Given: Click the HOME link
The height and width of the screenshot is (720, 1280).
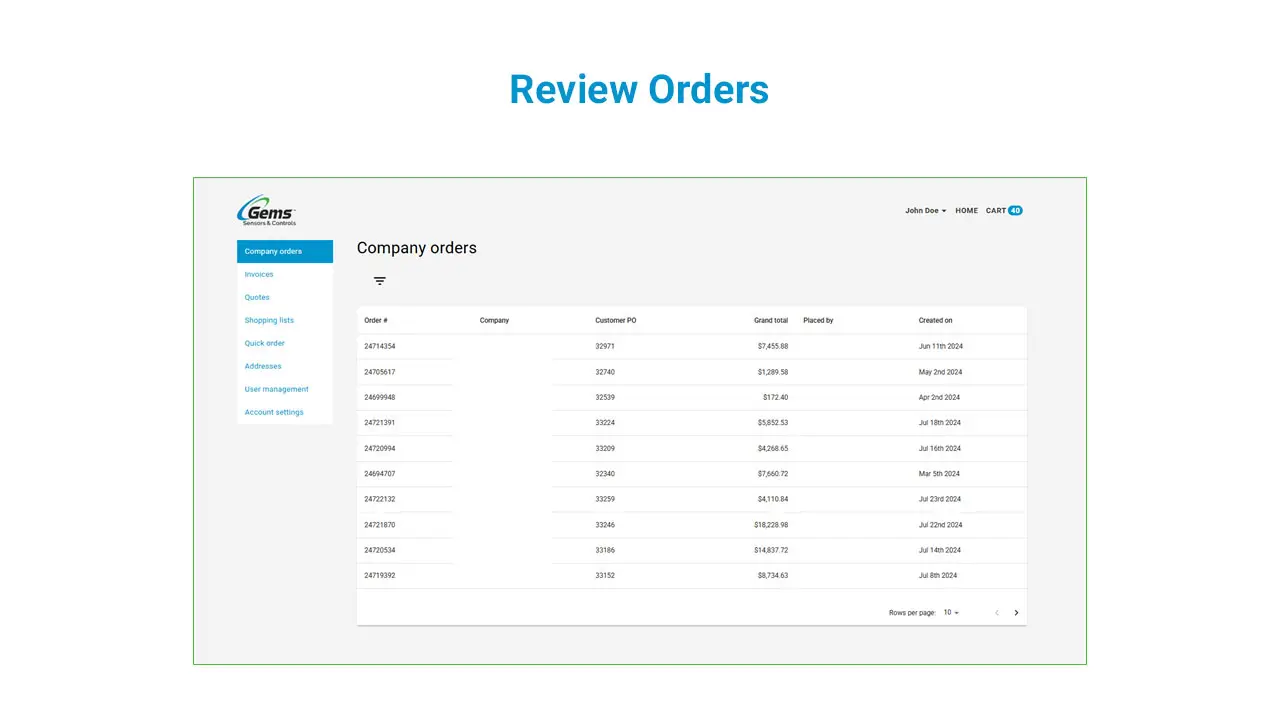Looking at the screenshot, I should point(966,211).
